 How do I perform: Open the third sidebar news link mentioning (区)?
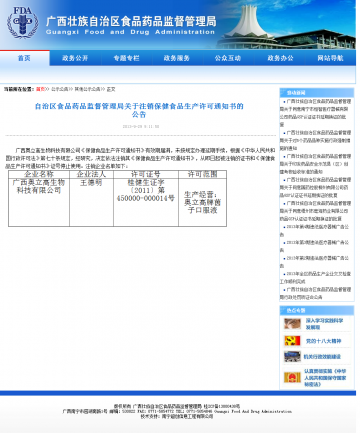click(315, 164)
